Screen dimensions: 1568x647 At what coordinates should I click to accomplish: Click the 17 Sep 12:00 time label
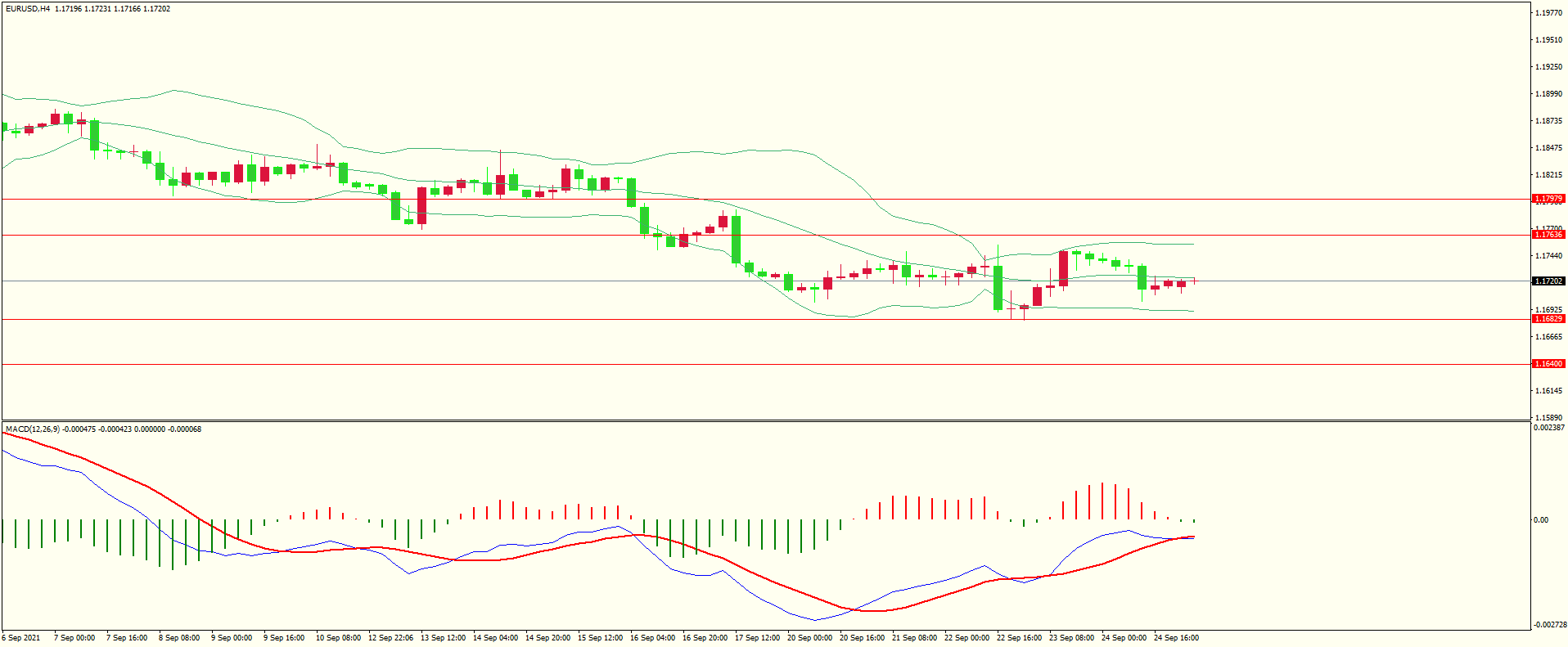[757, 638]
